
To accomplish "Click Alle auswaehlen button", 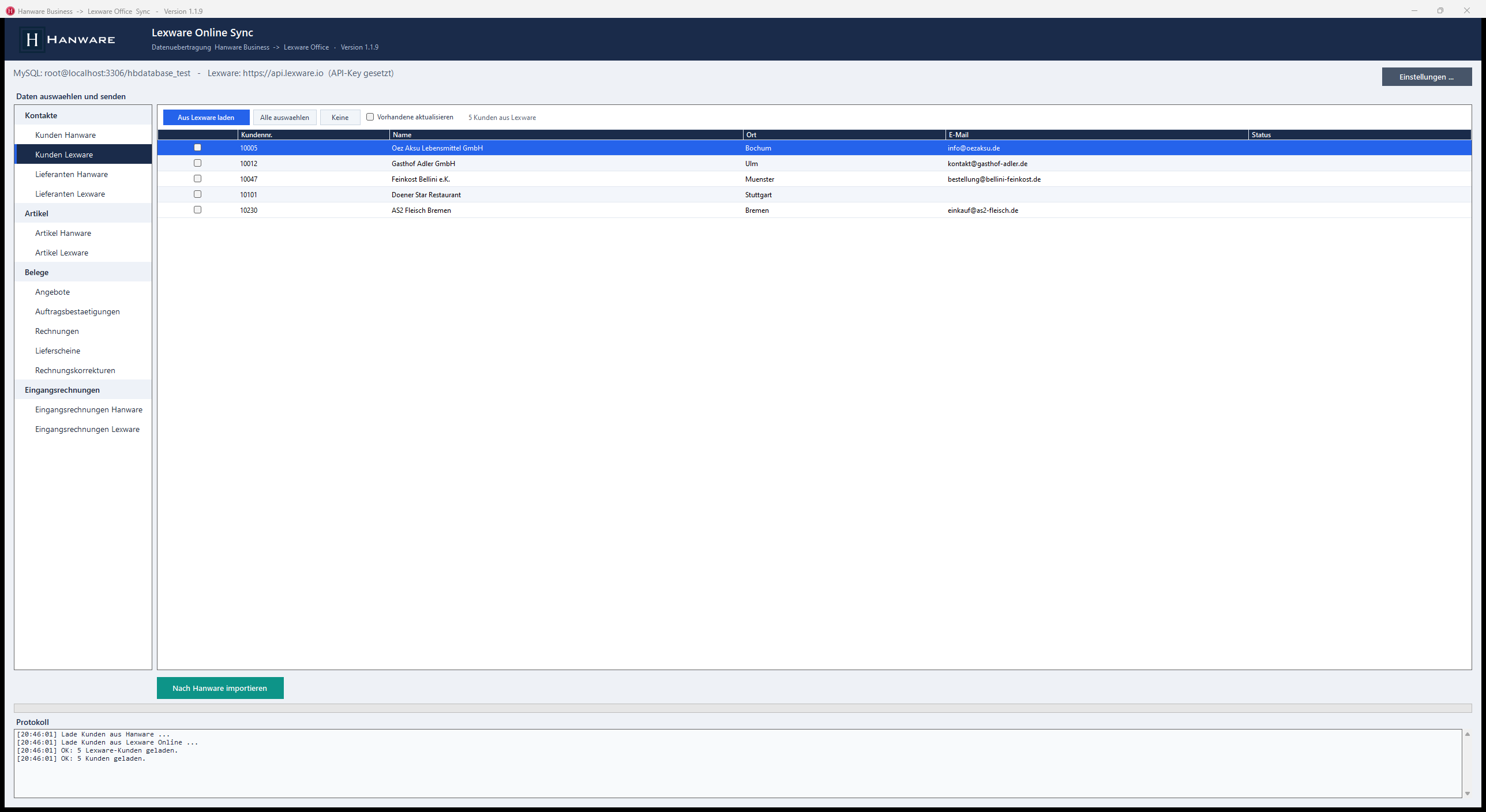I will pyautogui.click(x=284, y=118).
